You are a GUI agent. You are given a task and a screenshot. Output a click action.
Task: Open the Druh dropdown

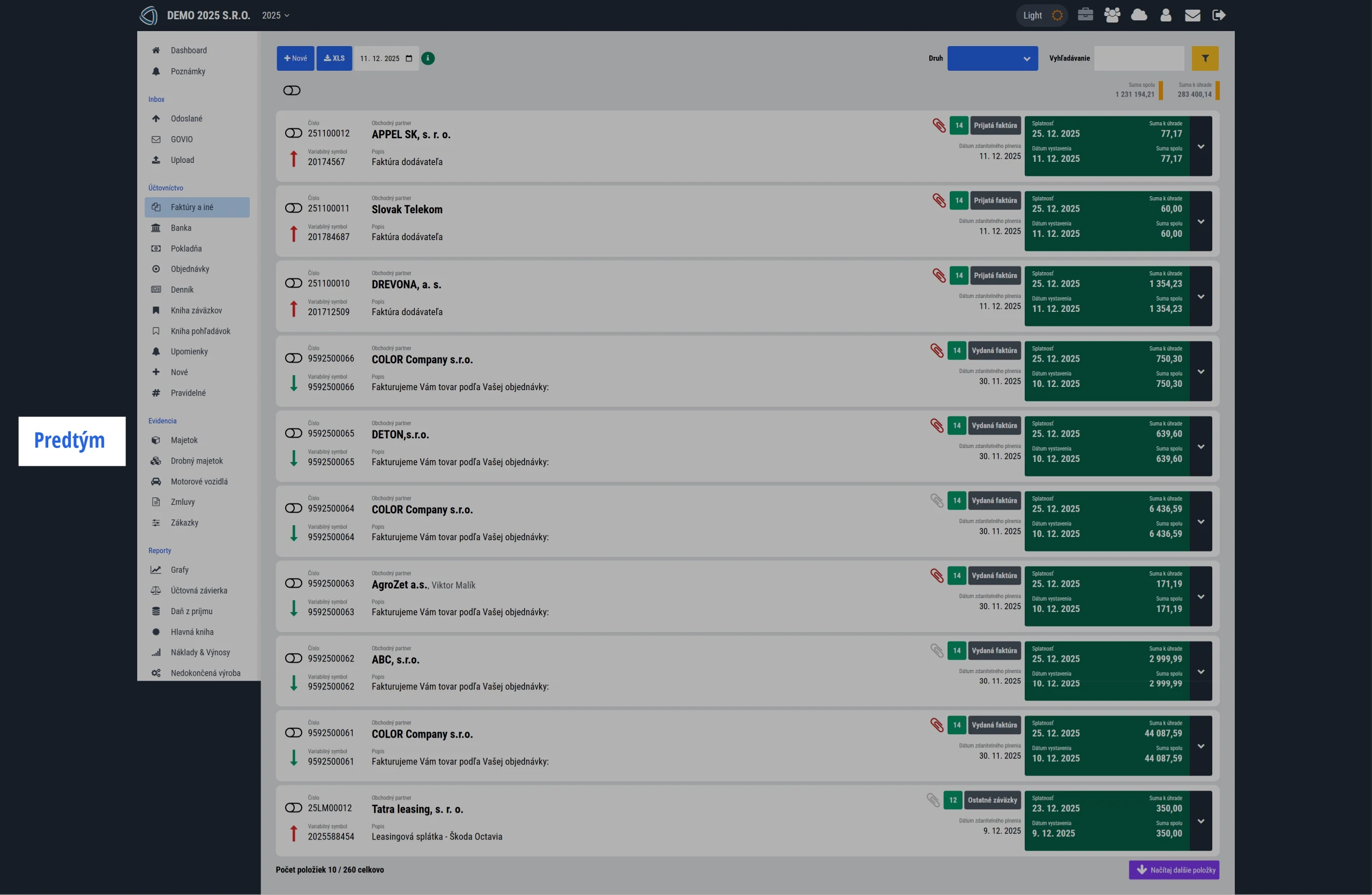tap(992, 58)
